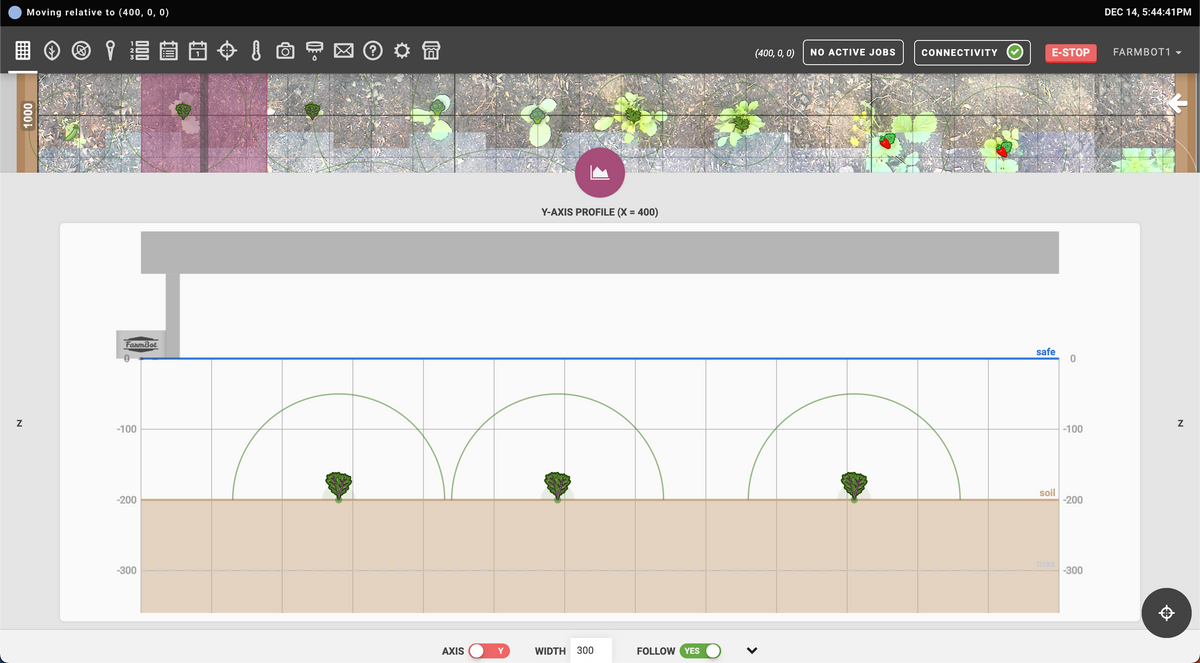1200x663 pixels.
Task: Click the left strawberry plant on map
Action: pyautogui.click(x=886, y=142)
